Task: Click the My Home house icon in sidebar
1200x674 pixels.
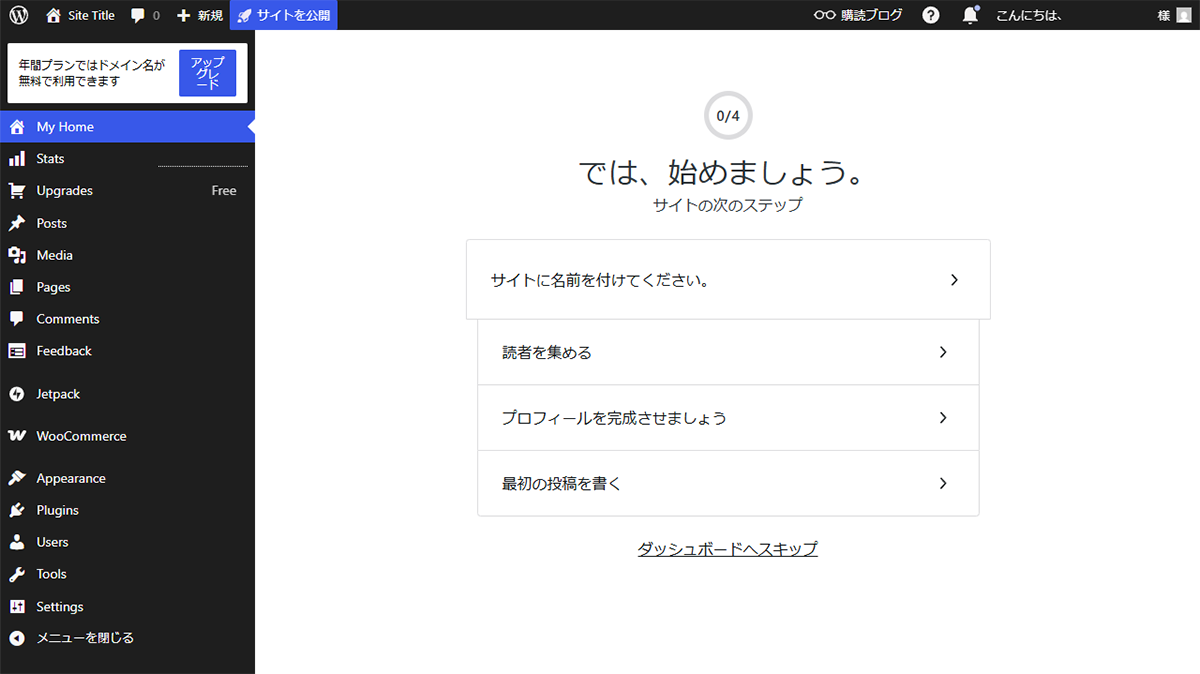Action: pyautogui.click(x=17, y=127)
